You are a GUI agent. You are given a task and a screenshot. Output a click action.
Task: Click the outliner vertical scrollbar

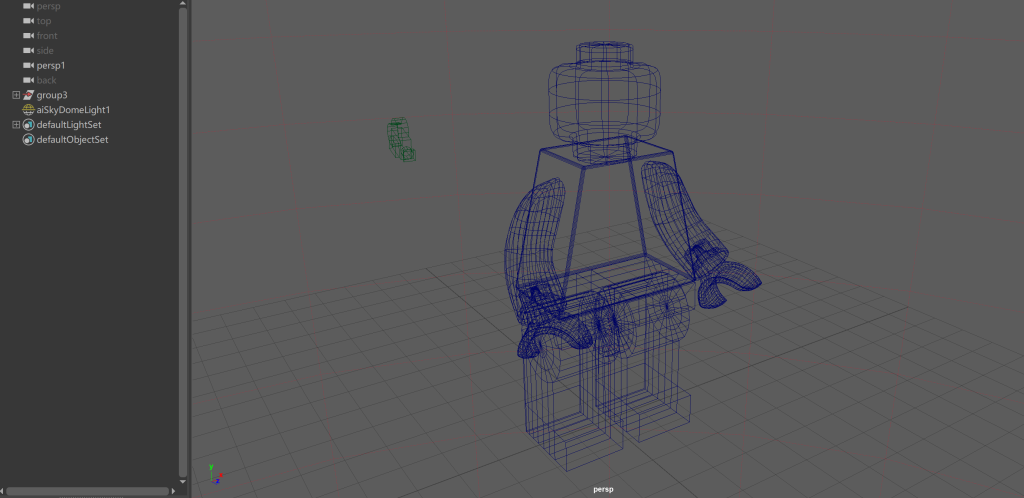183,241
